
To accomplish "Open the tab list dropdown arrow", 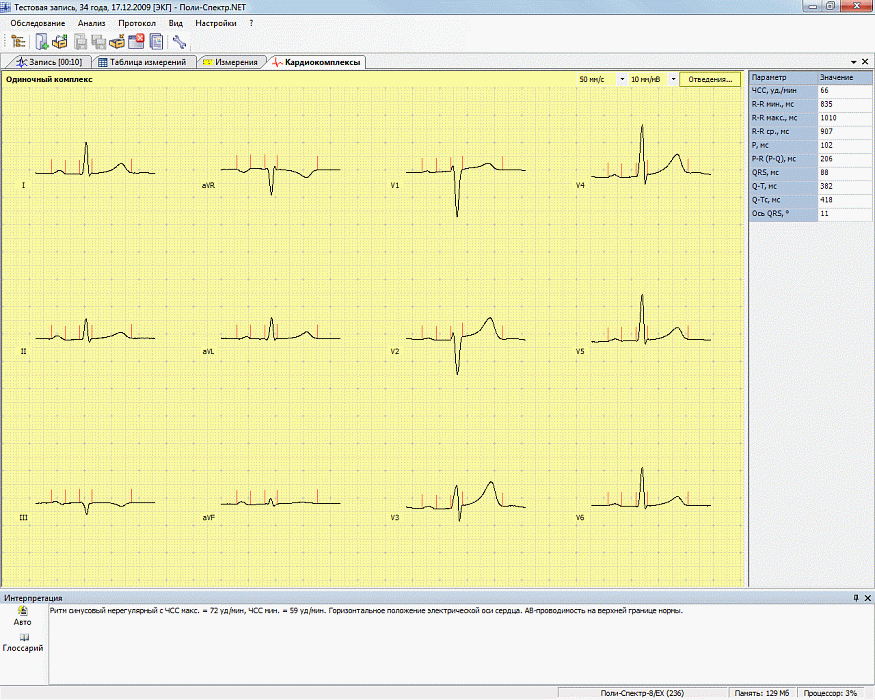I will 852,62.
